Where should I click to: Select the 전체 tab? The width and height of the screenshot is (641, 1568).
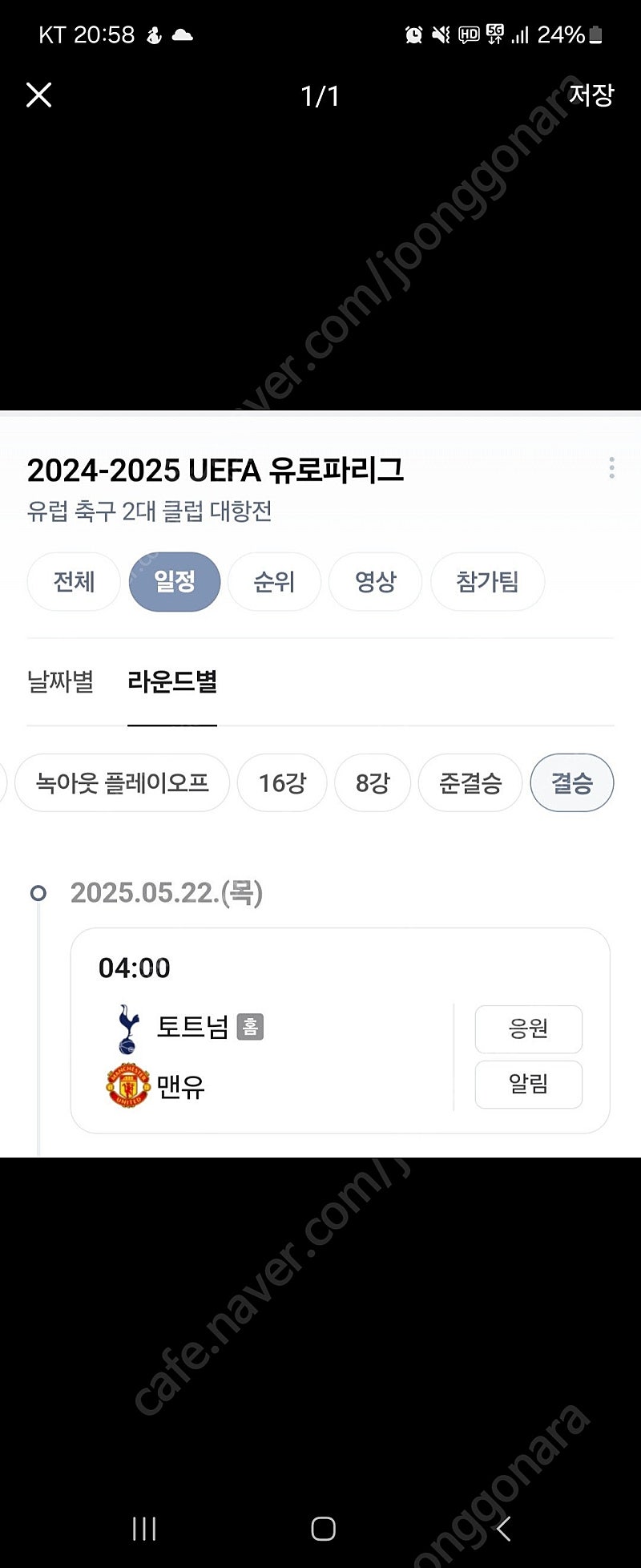point(74,581)
